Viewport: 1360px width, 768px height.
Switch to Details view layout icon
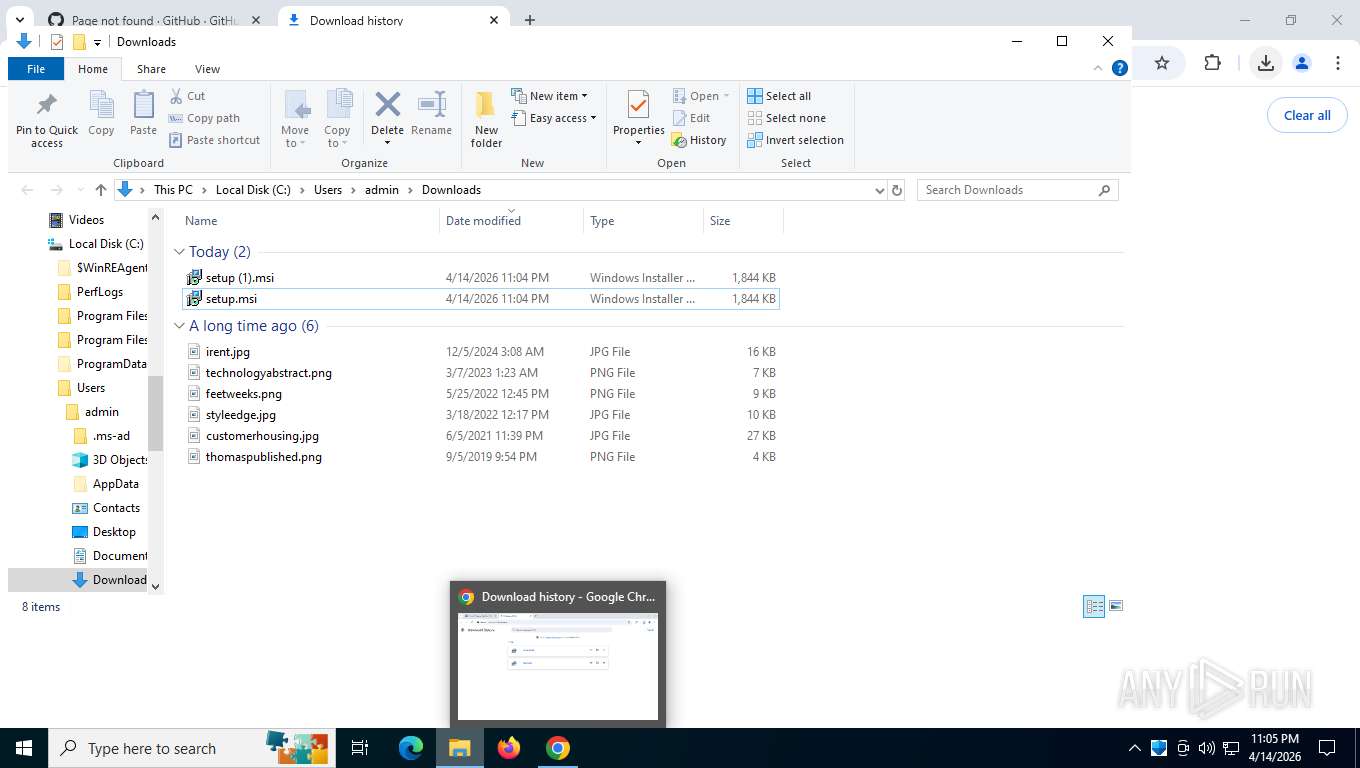point(1094,606)
